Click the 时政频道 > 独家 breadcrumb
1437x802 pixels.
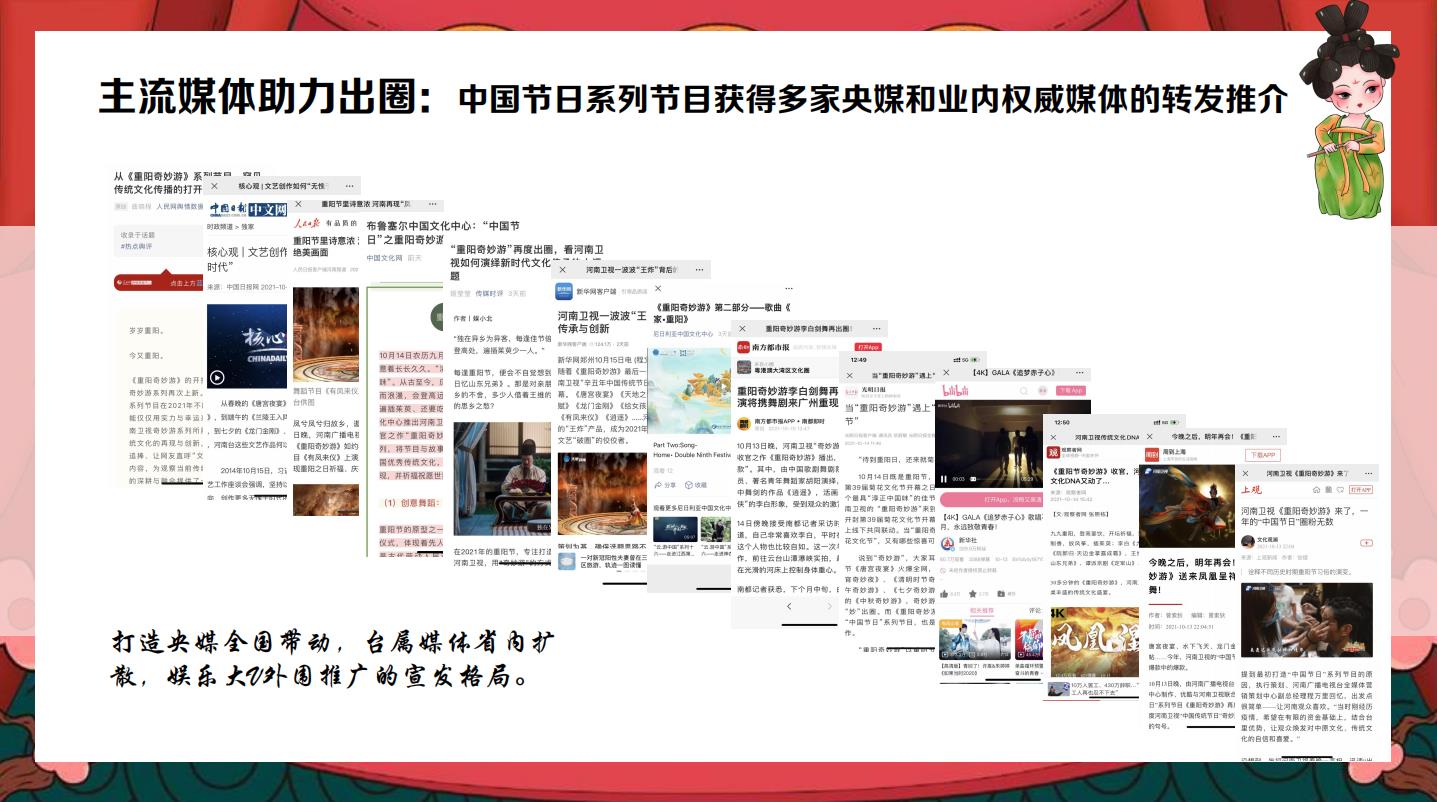click(x=230, y=227)
